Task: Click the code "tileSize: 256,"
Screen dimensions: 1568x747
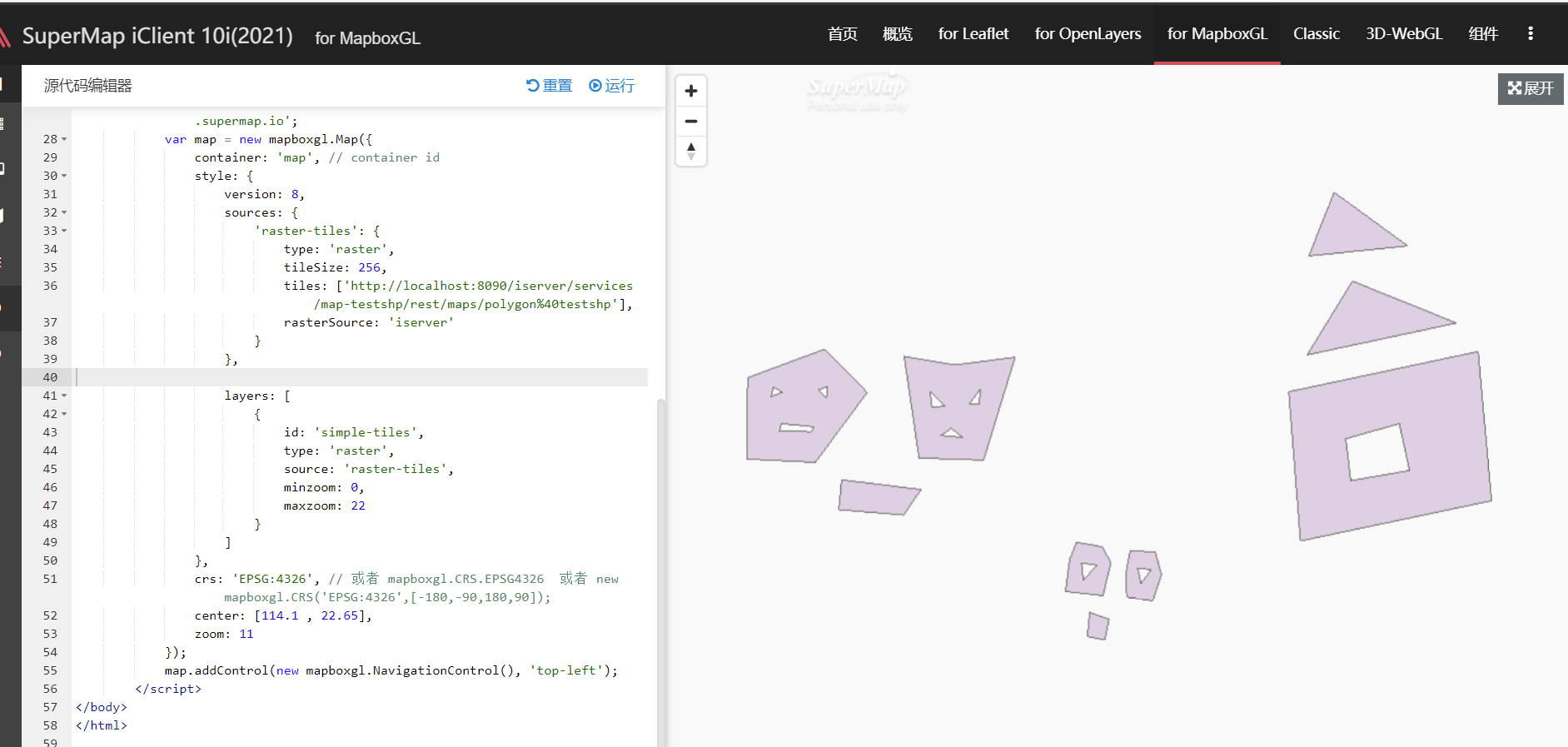Action: (x=336, y=267)
